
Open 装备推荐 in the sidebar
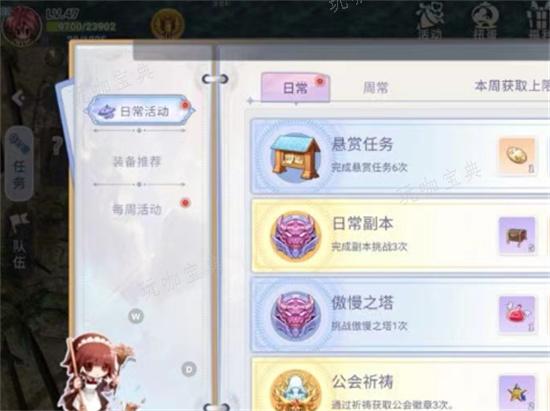[x=137, y=162]
